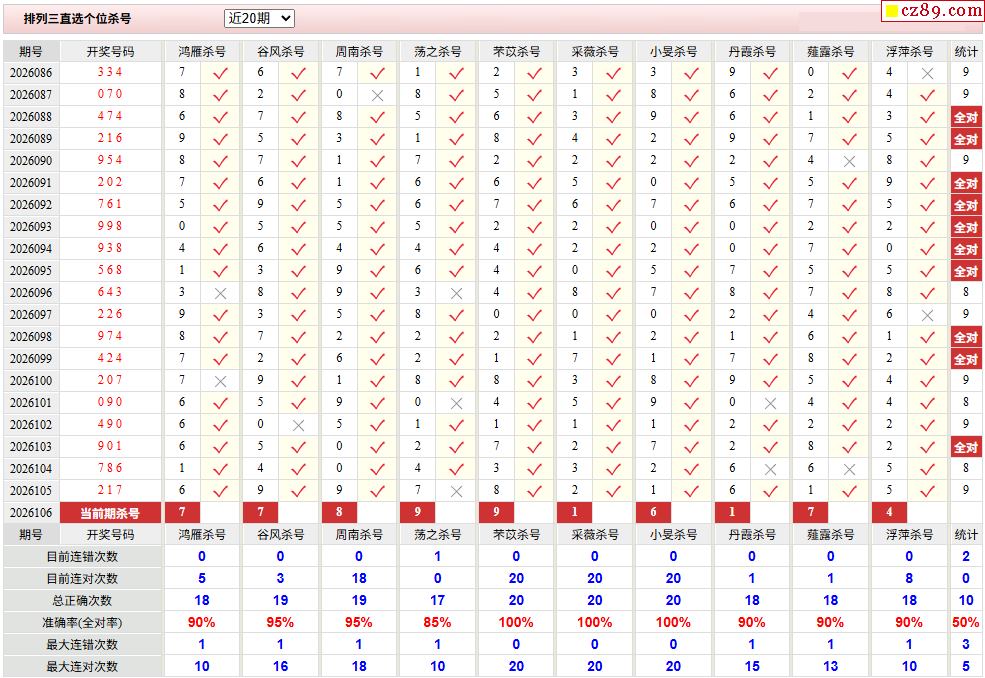This screenshot has width=985, height=678.
Task: Click checkmark for 鸿雁杀号 in period 2026086
Action: 220,73
